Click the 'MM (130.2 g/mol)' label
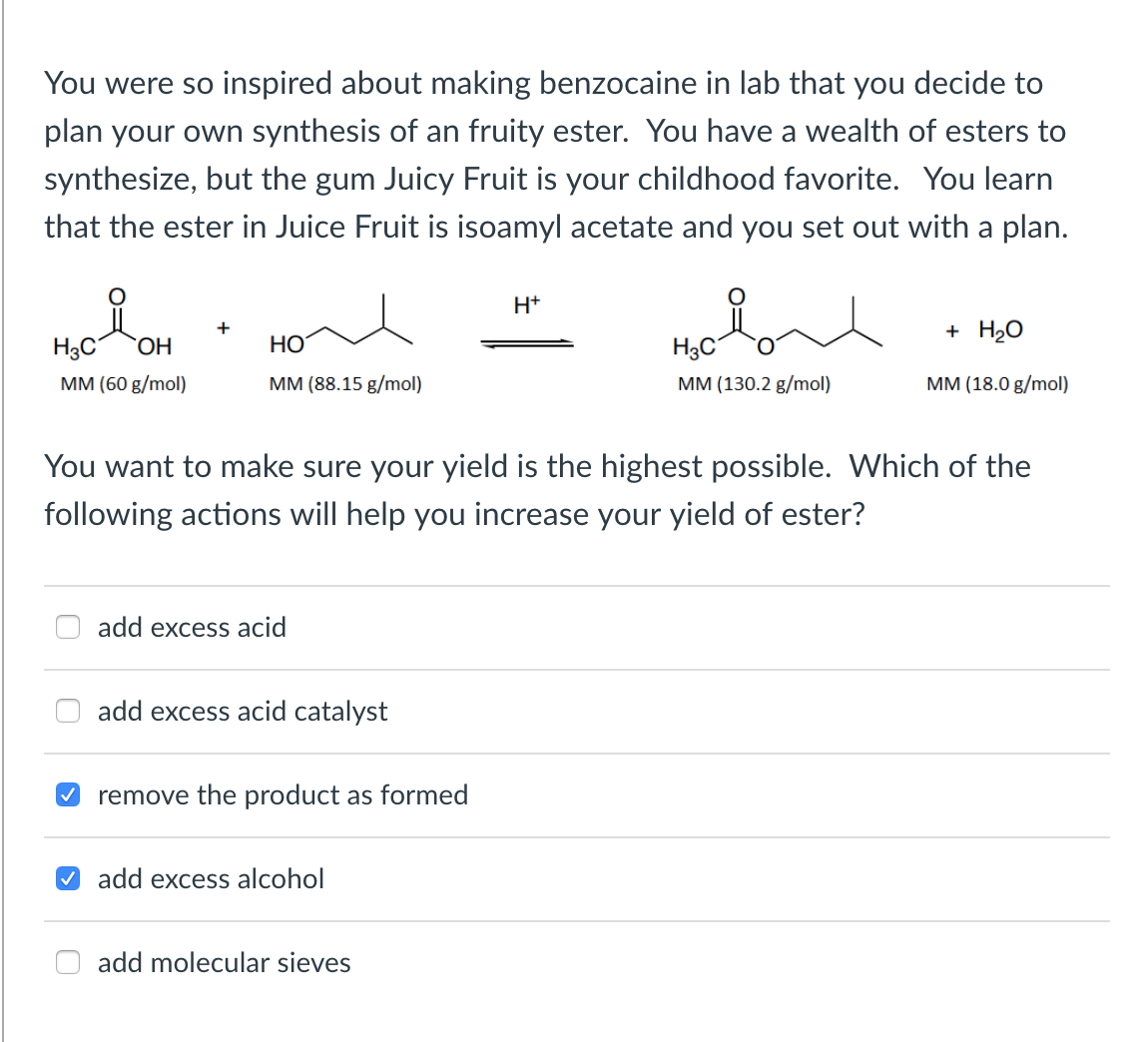Viewport: 1148px width, 1042px height. 756,383
